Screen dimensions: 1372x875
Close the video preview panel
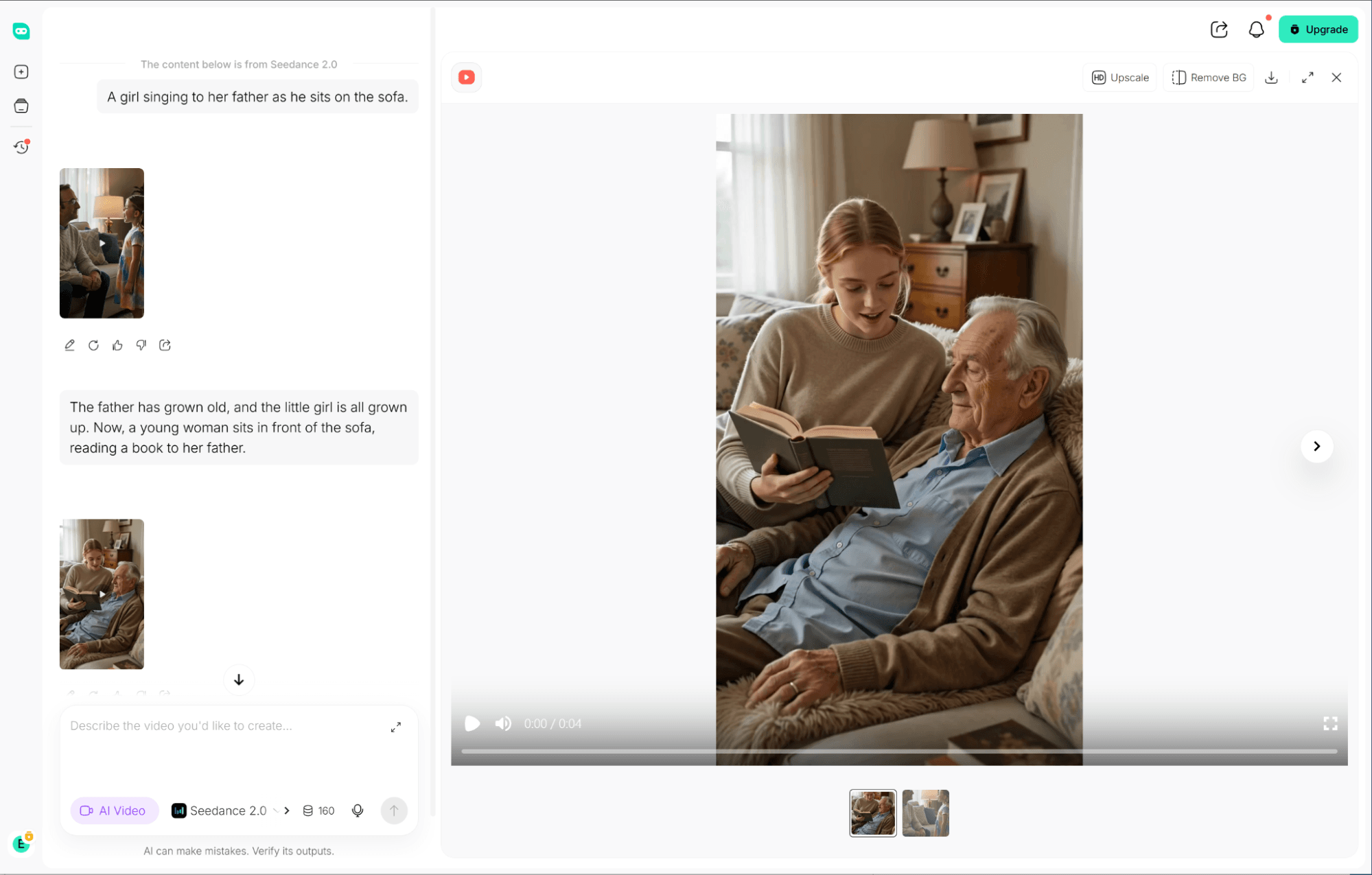(x=1336, y=78)
